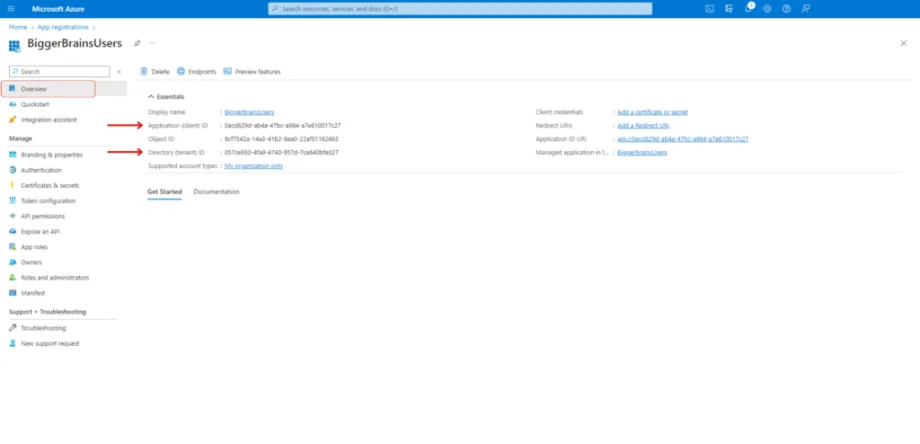Open the Help question mark icon
Image resolution: width=920 pixels, height=444 pixels.
point(786,9)
